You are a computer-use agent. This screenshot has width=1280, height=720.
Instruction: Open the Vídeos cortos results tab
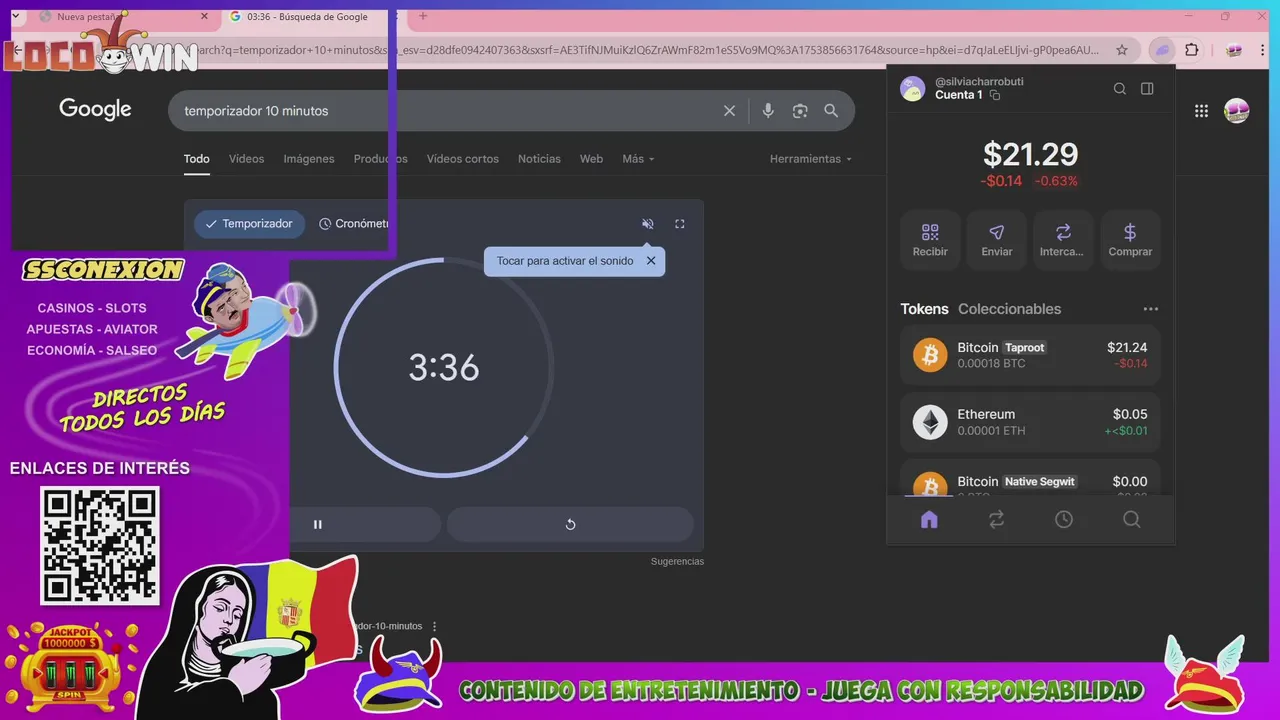tap(463, 159)
